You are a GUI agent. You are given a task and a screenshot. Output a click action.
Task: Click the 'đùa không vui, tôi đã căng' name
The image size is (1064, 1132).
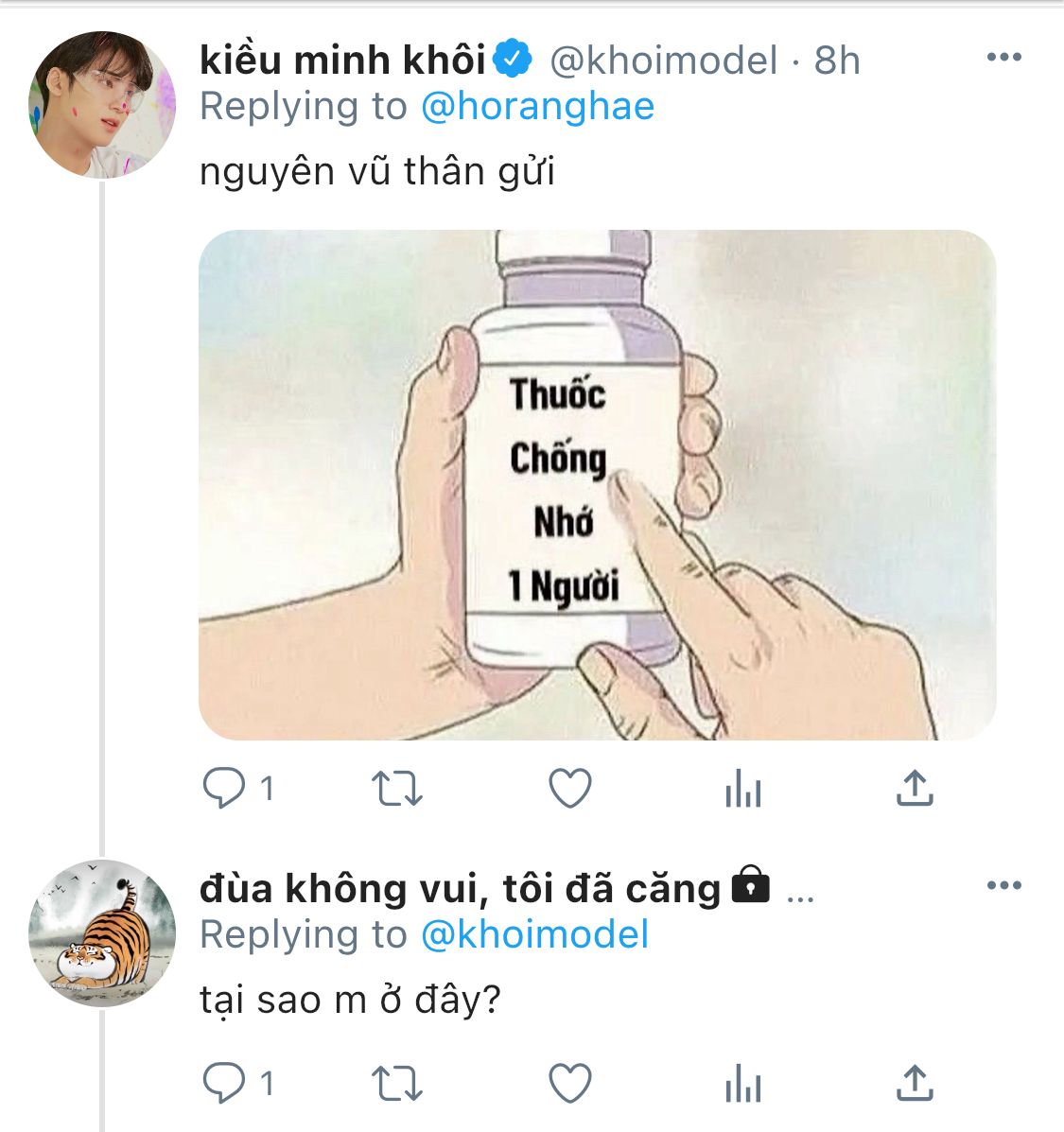[x=461, y=888]
